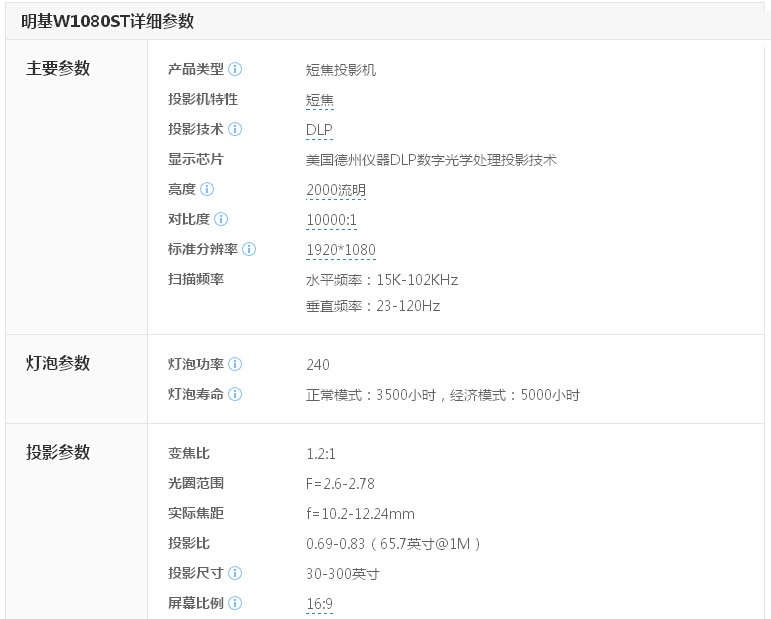Image resolution: width=771 pixels, height=619 pixels.
Task: Click the 扫描频率 label
Action: [x=196, y=279]
